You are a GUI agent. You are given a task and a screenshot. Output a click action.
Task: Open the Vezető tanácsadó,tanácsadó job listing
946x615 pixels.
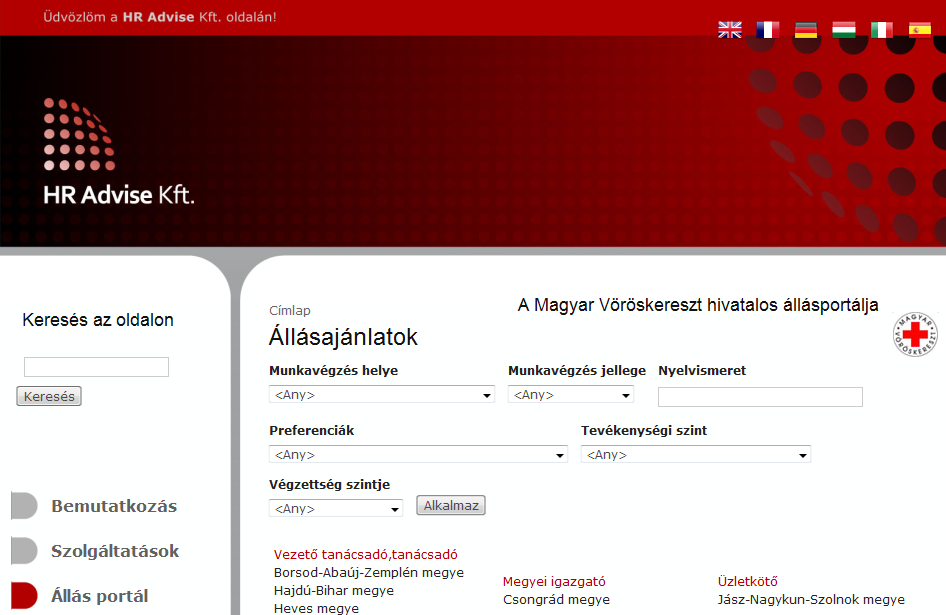[x=366, y=554]
